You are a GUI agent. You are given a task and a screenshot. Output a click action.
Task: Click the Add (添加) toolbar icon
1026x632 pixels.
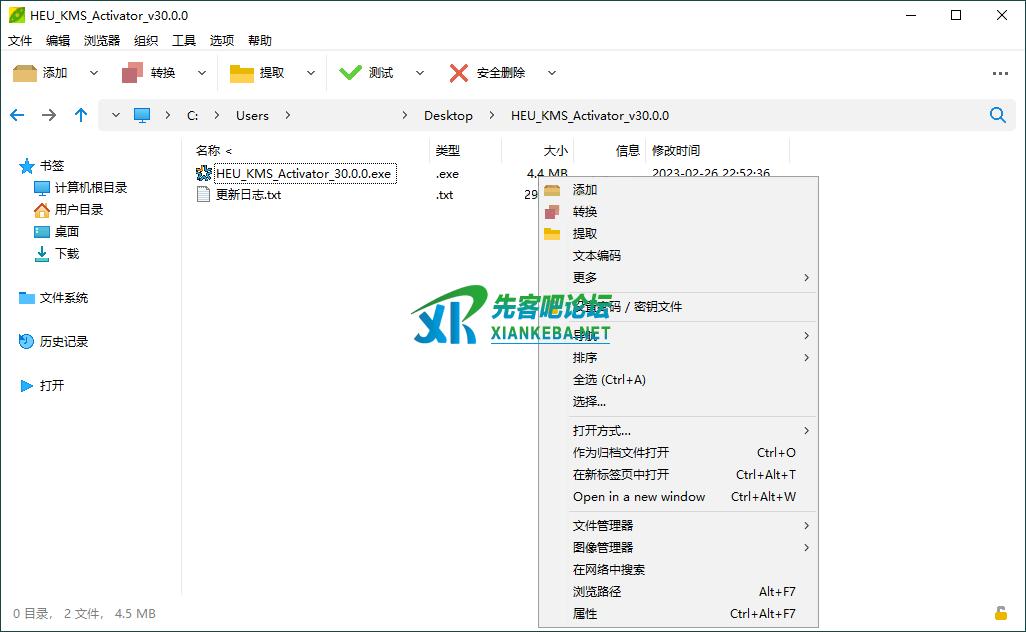(x=25, y=73)
